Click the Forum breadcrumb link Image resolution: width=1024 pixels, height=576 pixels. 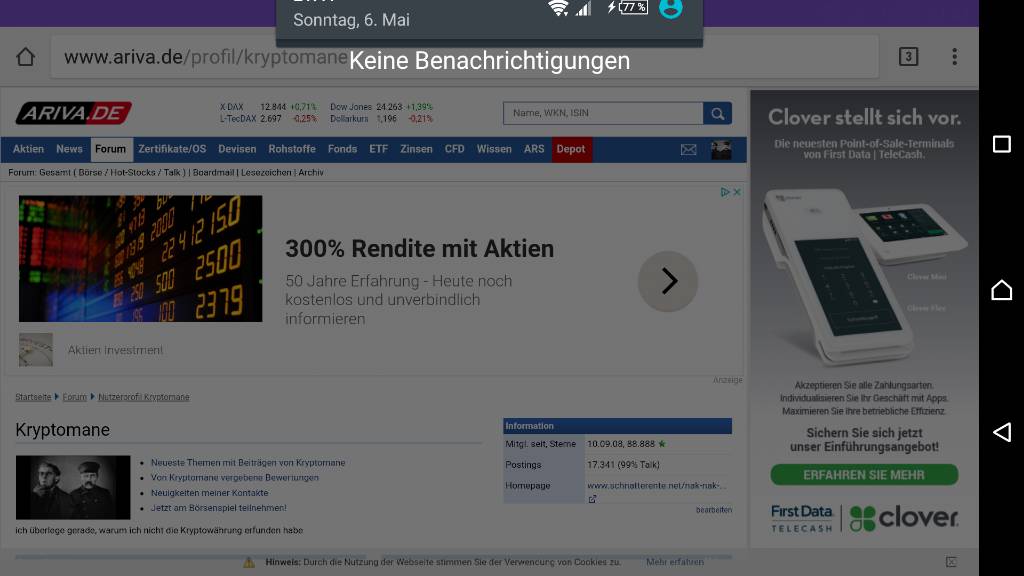(x=74, y=397)
